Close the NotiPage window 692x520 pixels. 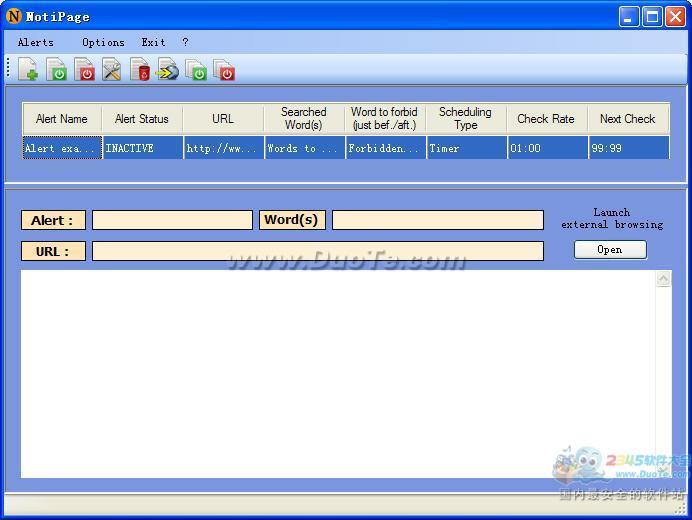pyautogui.click(x=675, y=17)
